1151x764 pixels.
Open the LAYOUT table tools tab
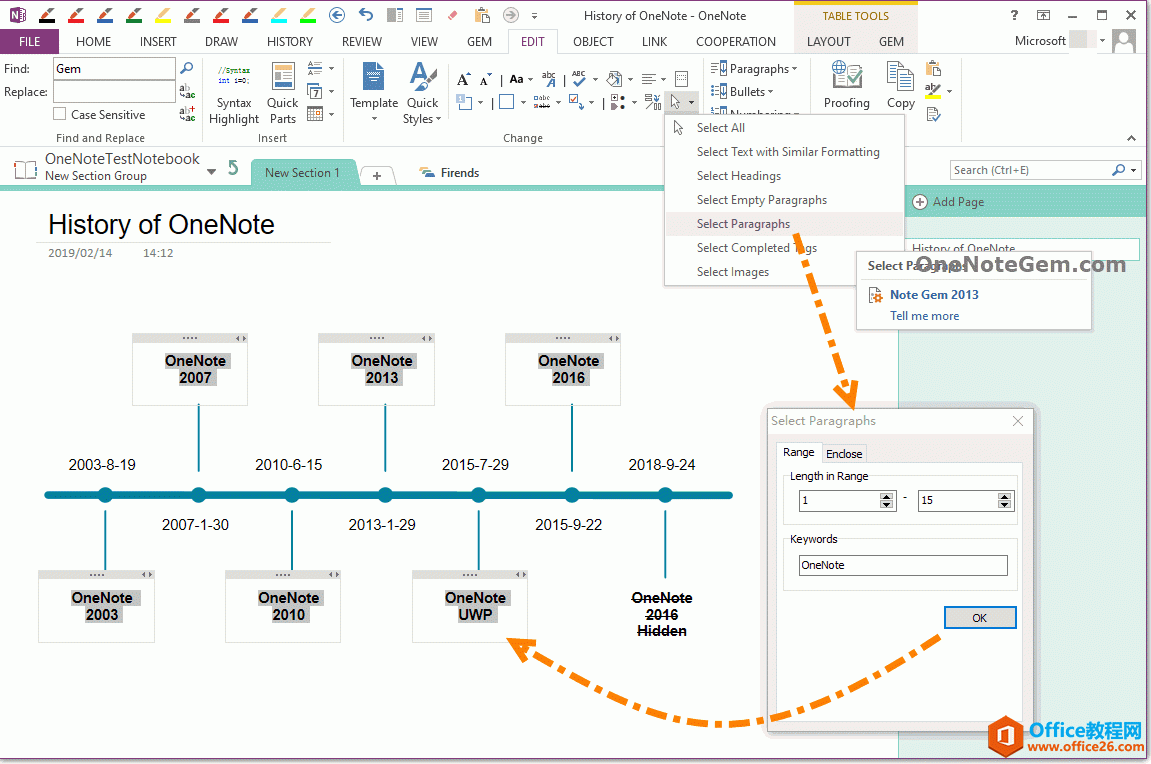(829, 42)
